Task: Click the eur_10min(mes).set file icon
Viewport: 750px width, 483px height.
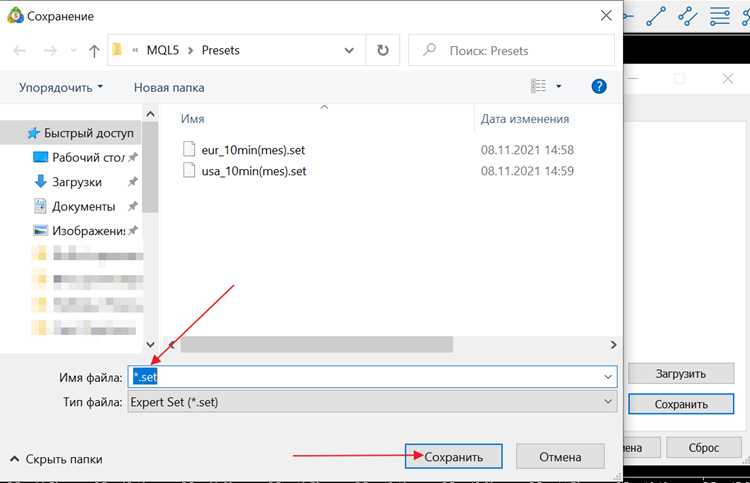Action: pos(189,149)
